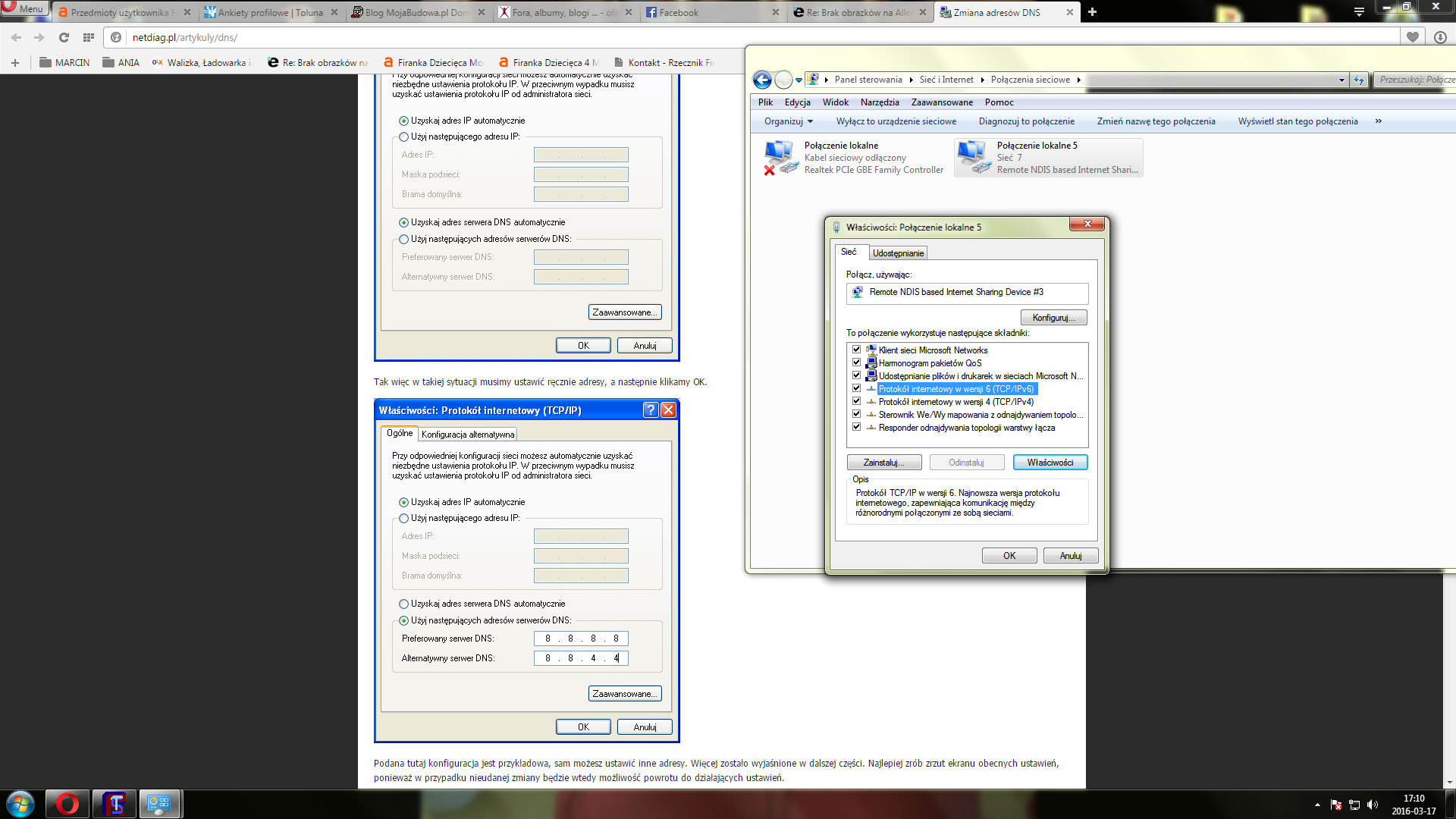Switch to Udostępnianie tab
The width and height of the screenshot is (1456, 819).
pyautogui.click(x=897, y=253)
